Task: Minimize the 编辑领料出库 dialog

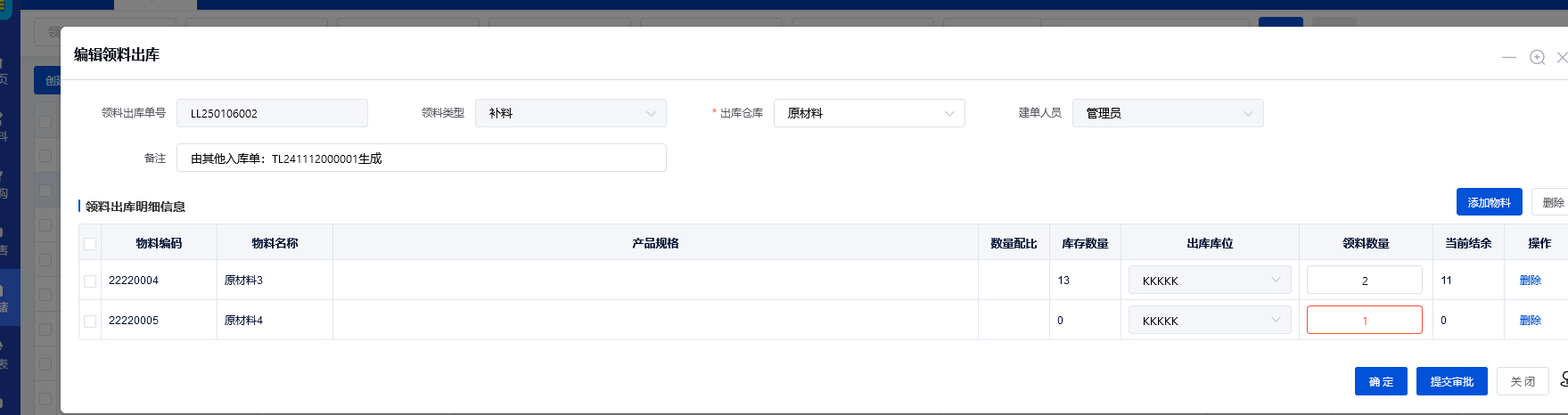Action: (1508, 57)
